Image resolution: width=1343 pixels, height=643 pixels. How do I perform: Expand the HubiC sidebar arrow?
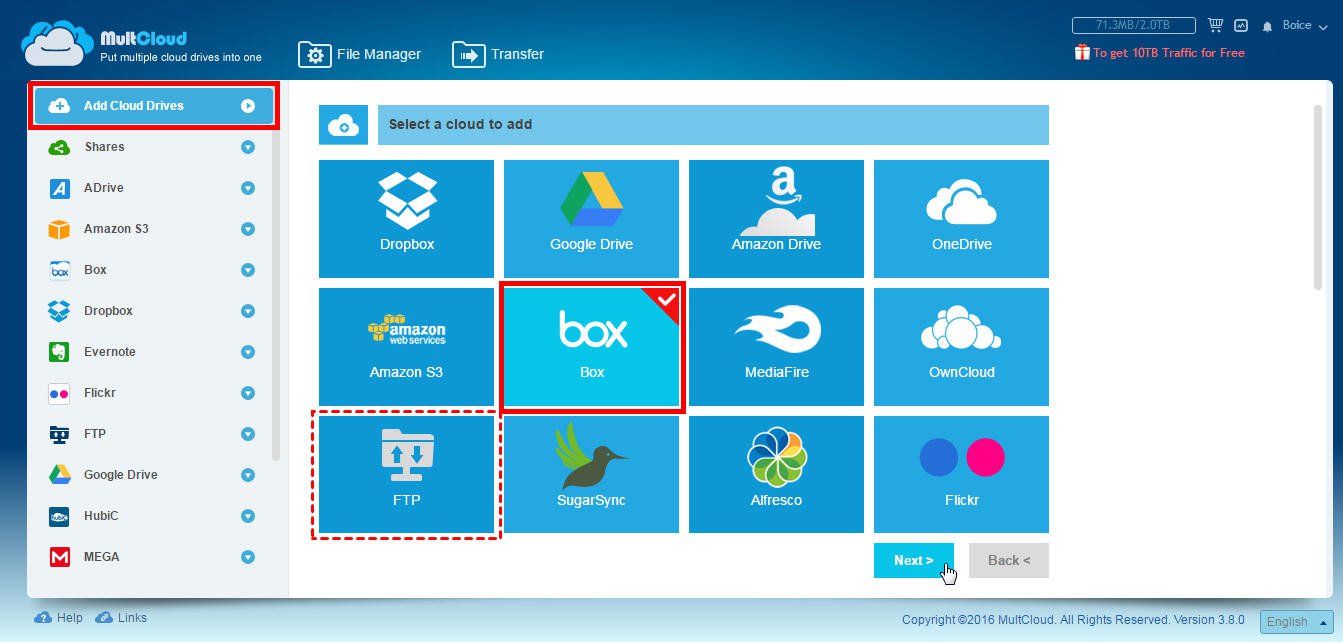coord(248,516)
